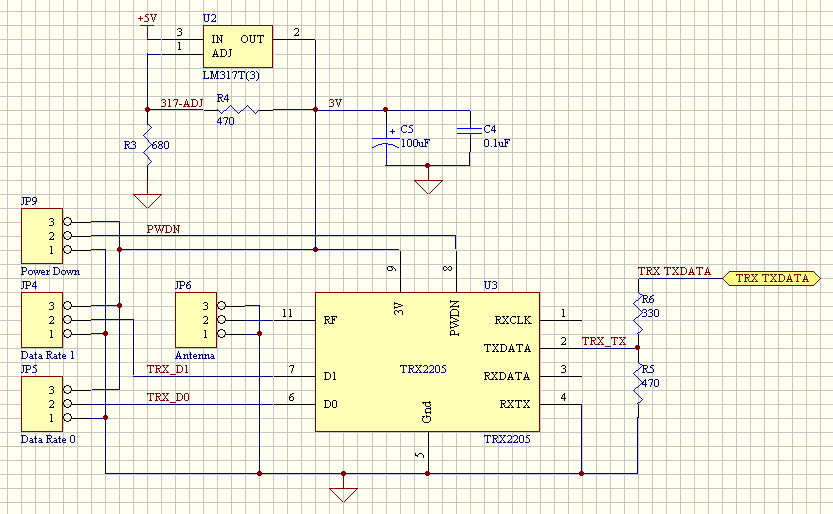833x514 pixels.
Task: Select resistor R3 680 symbol
Action: tap(147, 145)
